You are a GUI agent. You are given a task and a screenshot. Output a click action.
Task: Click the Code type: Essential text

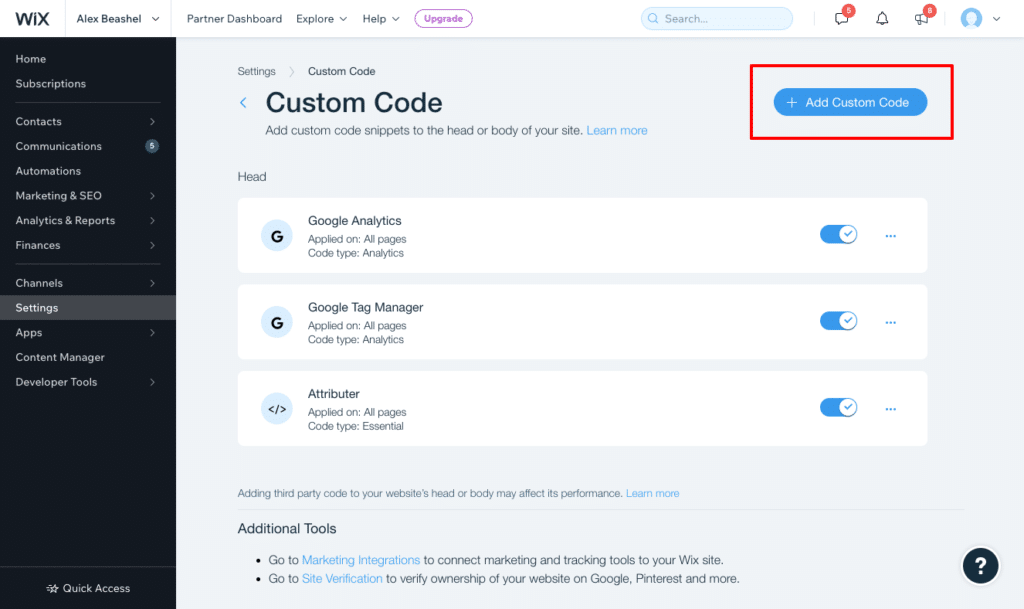tap(356, 426)
